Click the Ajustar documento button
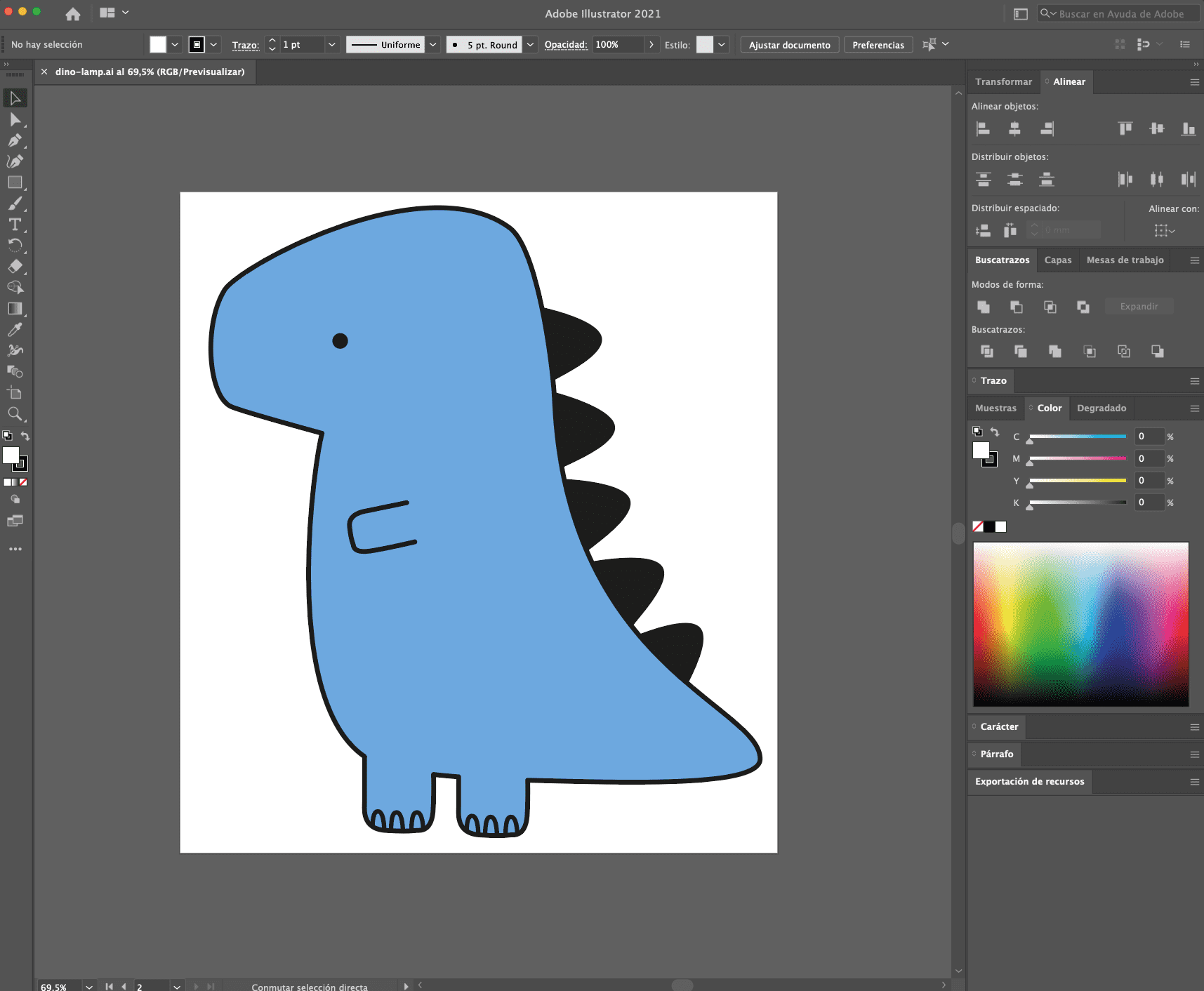 [789, 45]
